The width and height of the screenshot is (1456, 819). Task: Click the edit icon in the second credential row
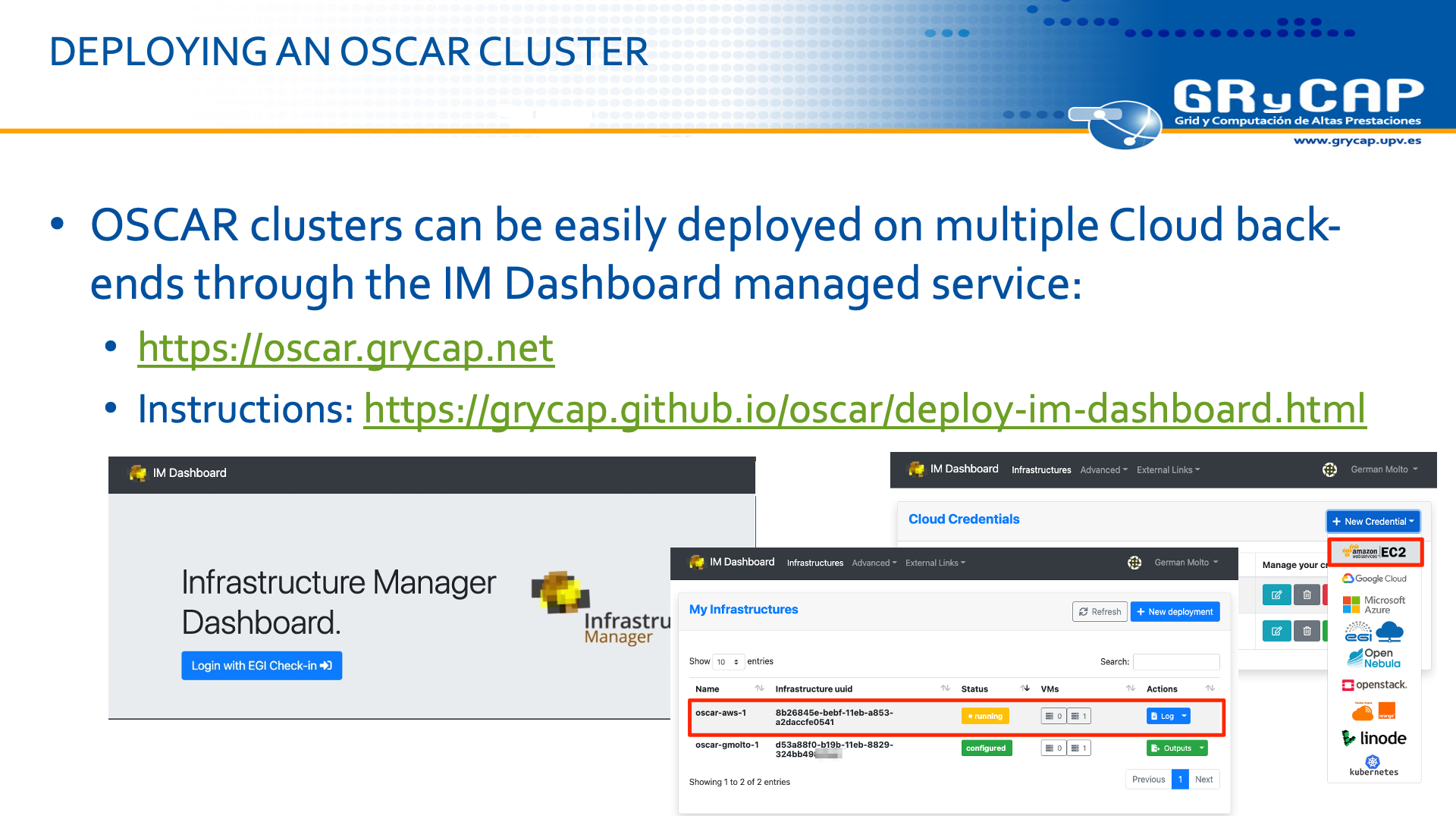(1276, 631)
